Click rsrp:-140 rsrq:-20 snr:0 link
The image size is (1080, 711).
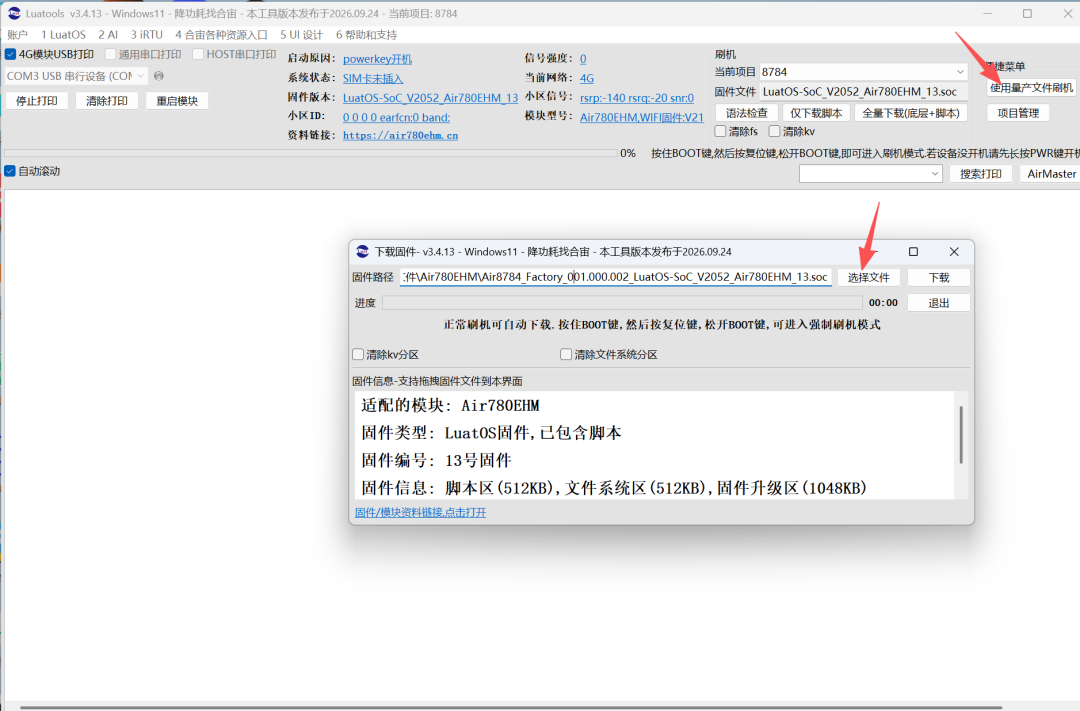coord(637,98)
